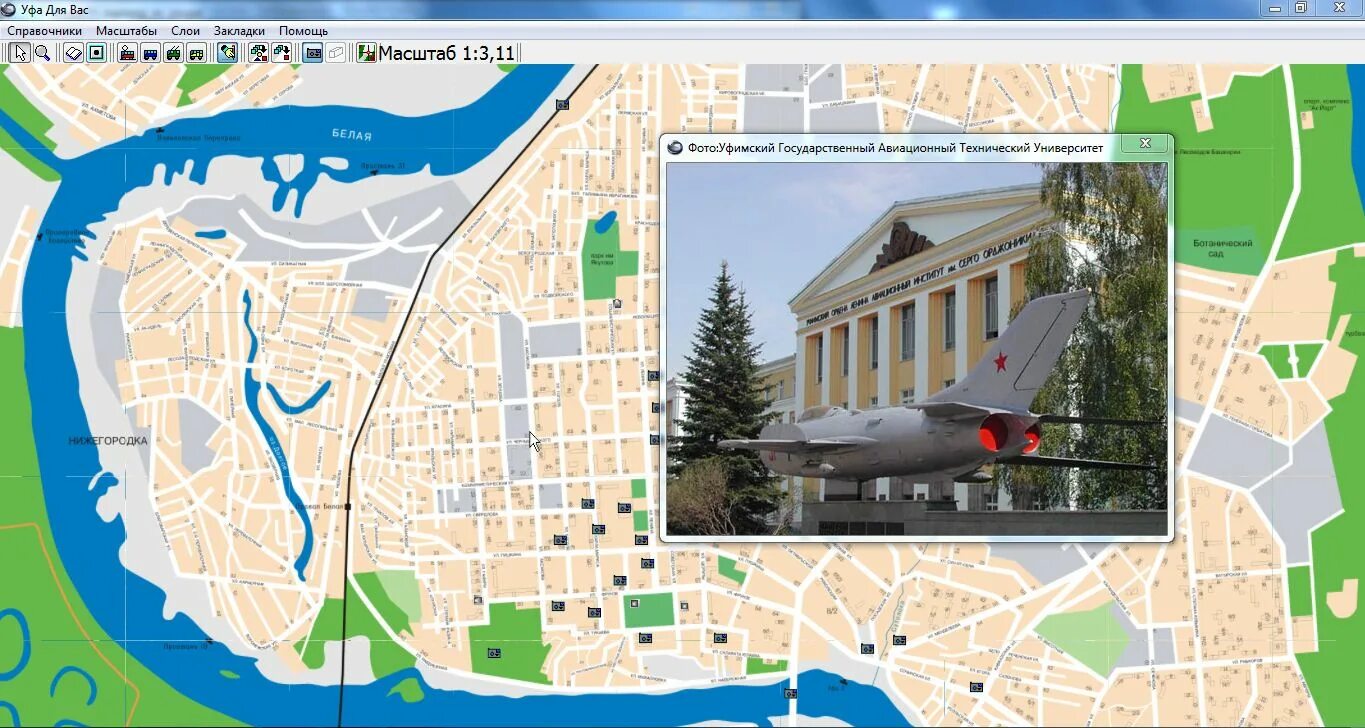Click the НИЖЕГОРОДКА district label
Screen dimensions: 1365x728
(x=108, y=440)
